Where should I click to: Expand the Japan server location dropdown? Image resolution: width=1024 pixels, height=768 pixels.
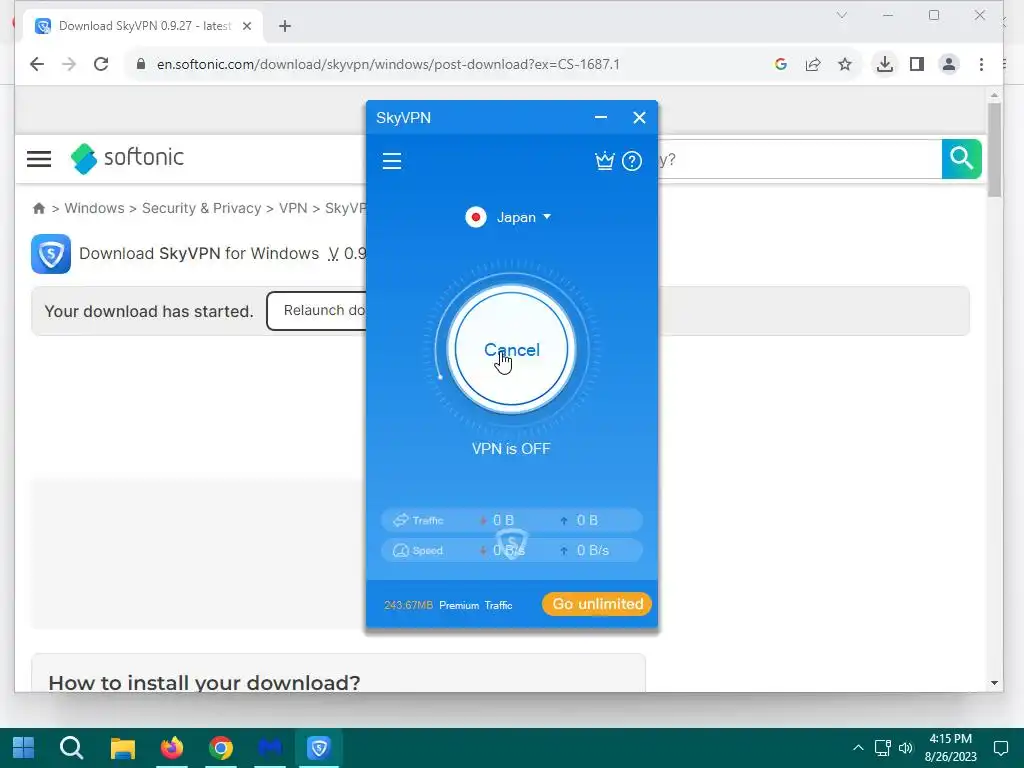(524, 217)
